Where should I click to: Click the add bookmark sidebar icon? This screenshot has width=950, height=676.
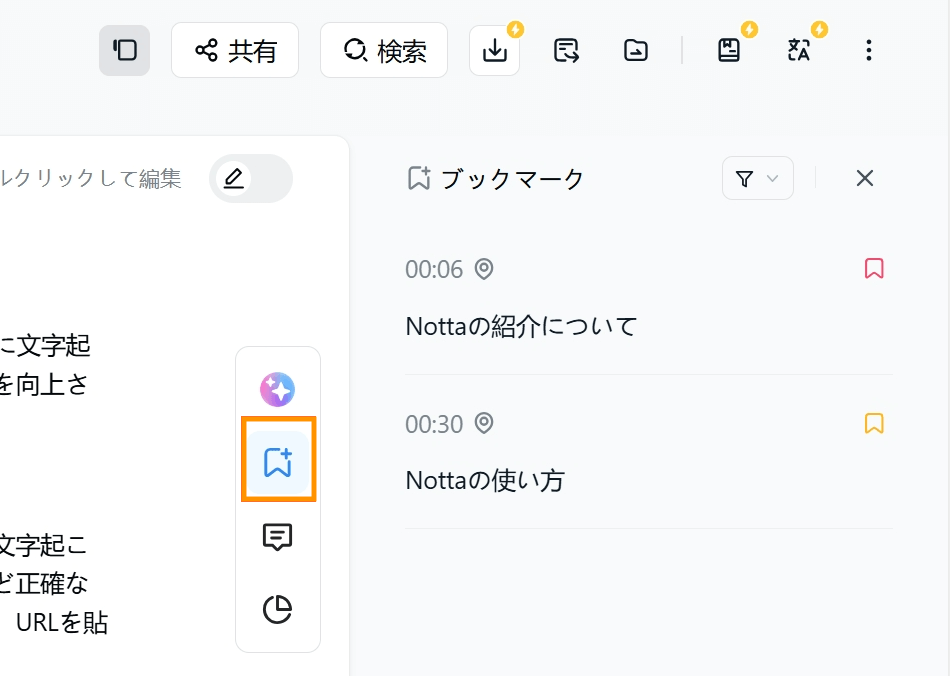tap(278, 463)
